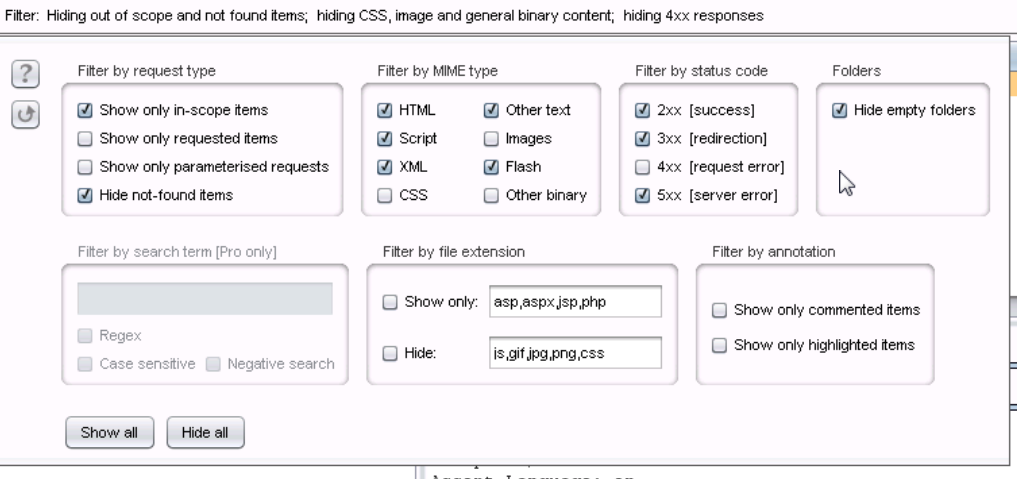
Task: Uncheck 5xx server error status filter
Action: pyautogui.click(x=643, y=196)
